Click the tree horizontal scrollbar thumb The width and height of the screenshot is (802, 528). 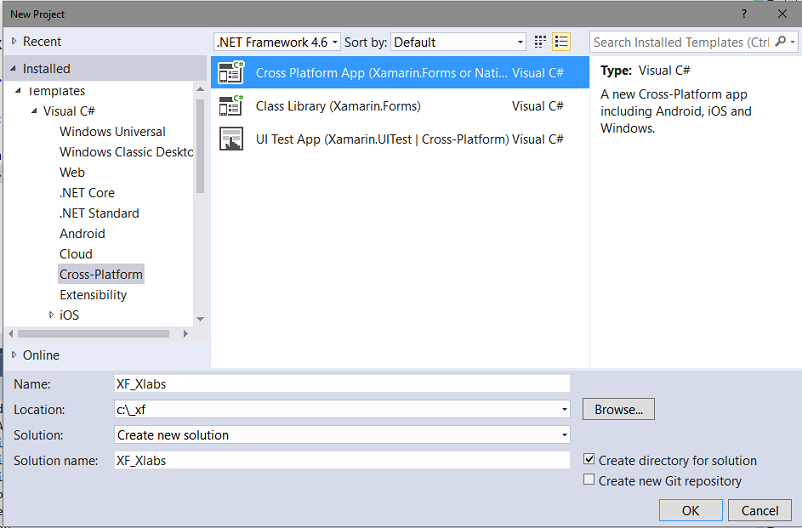94,334
